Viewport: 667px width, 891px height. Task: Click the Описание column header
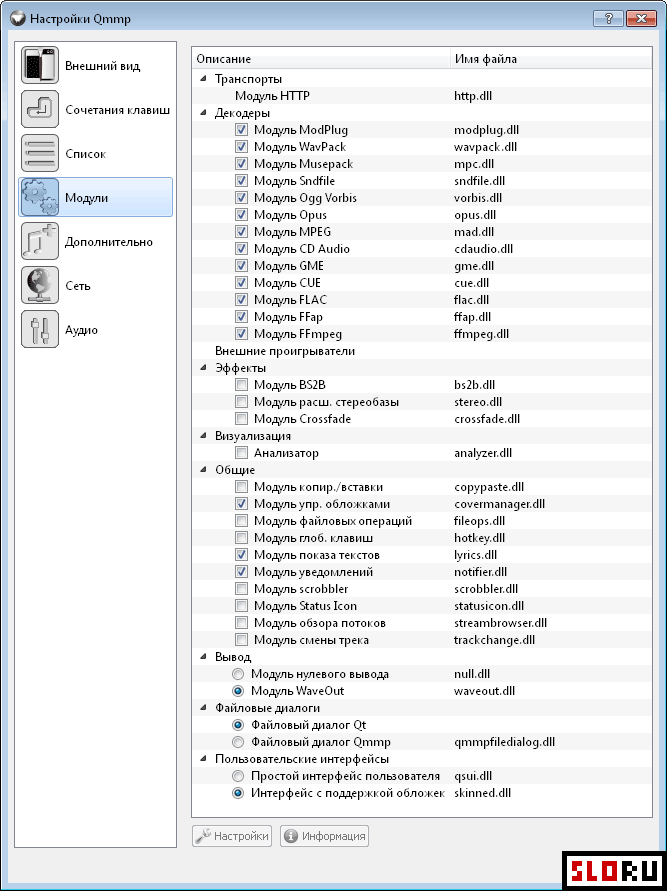point(321,59)
